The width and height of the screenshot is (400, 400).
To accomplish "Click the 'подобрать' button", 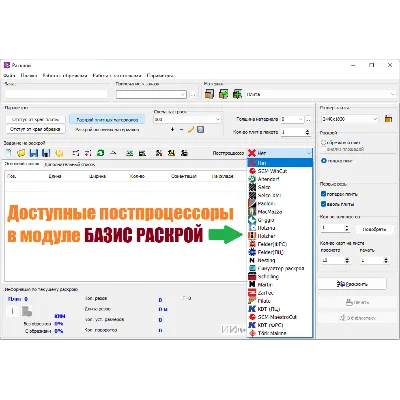I will click(374, 229).
